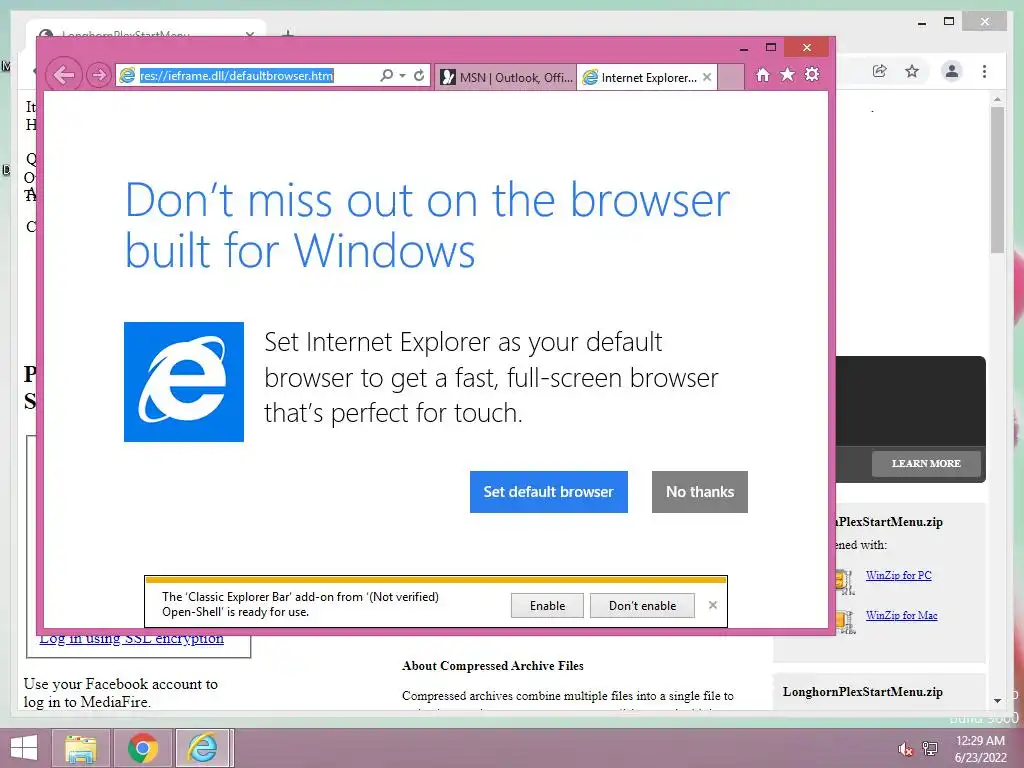Open Internet Explorer Favorites star
This screenshot has width=1024, height=768.
pos(788,74)
